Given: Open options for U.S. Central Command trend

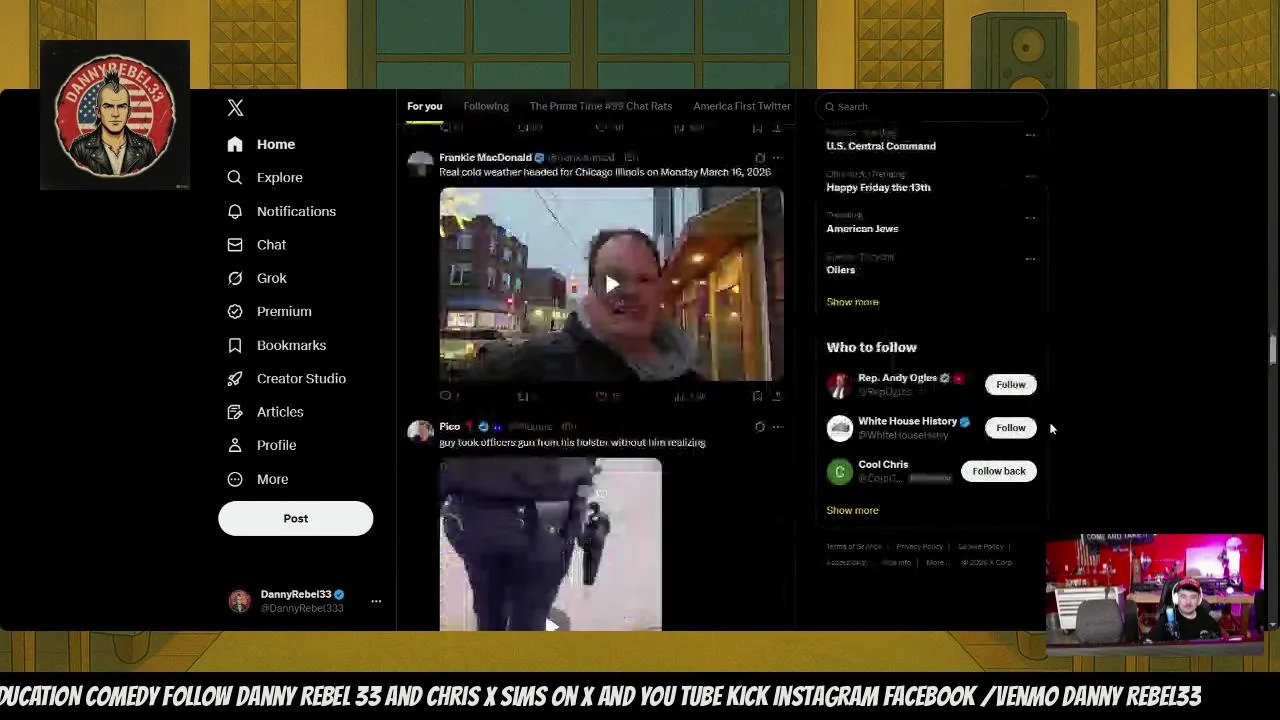Looking at the screenshot, I should [1030, 135].
